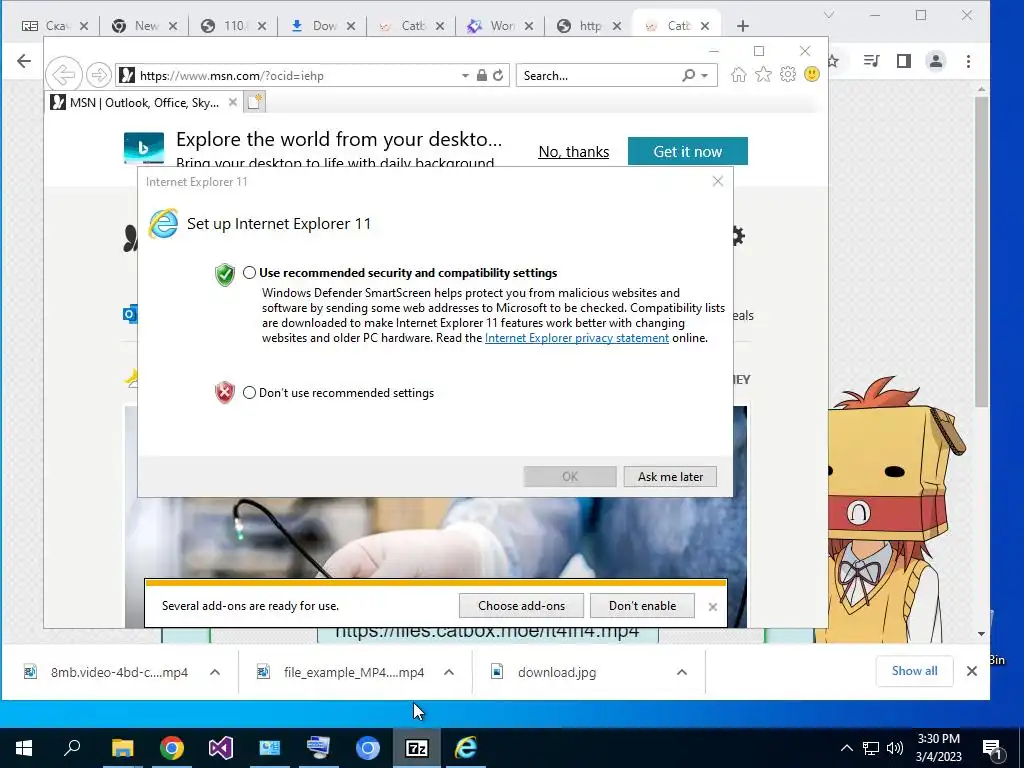Open the notification center icon
This screenshot has height=768, width=1024.
click(x=992, y=748)
